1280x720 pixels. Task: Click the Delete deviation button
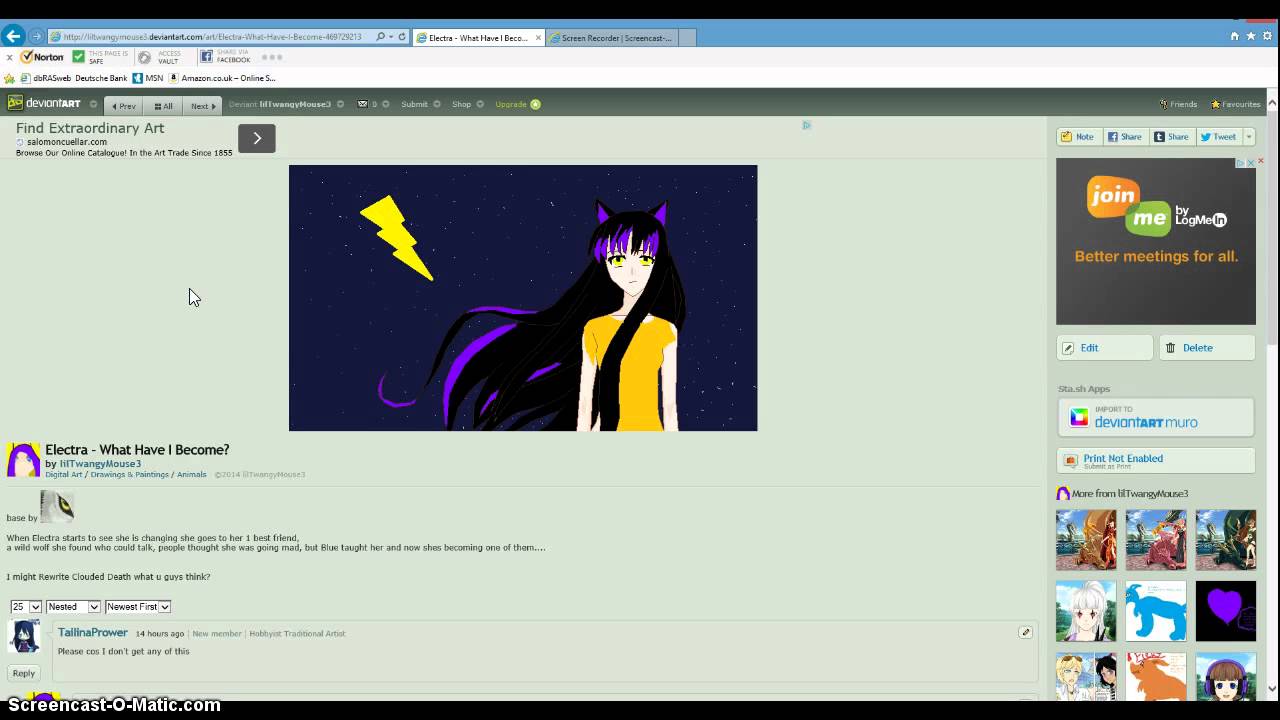click(x=1207, y=348)
